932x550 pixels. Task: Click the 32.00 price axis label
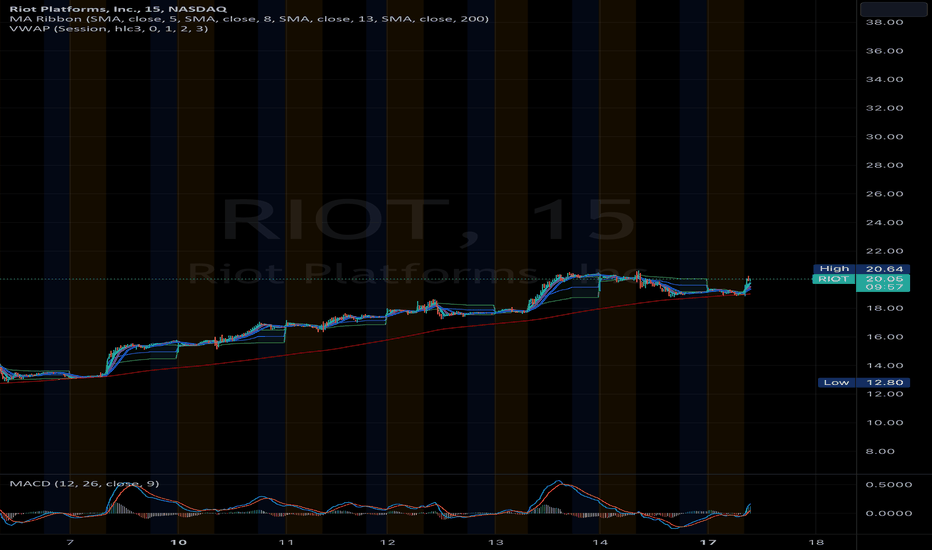coord(884,108)
